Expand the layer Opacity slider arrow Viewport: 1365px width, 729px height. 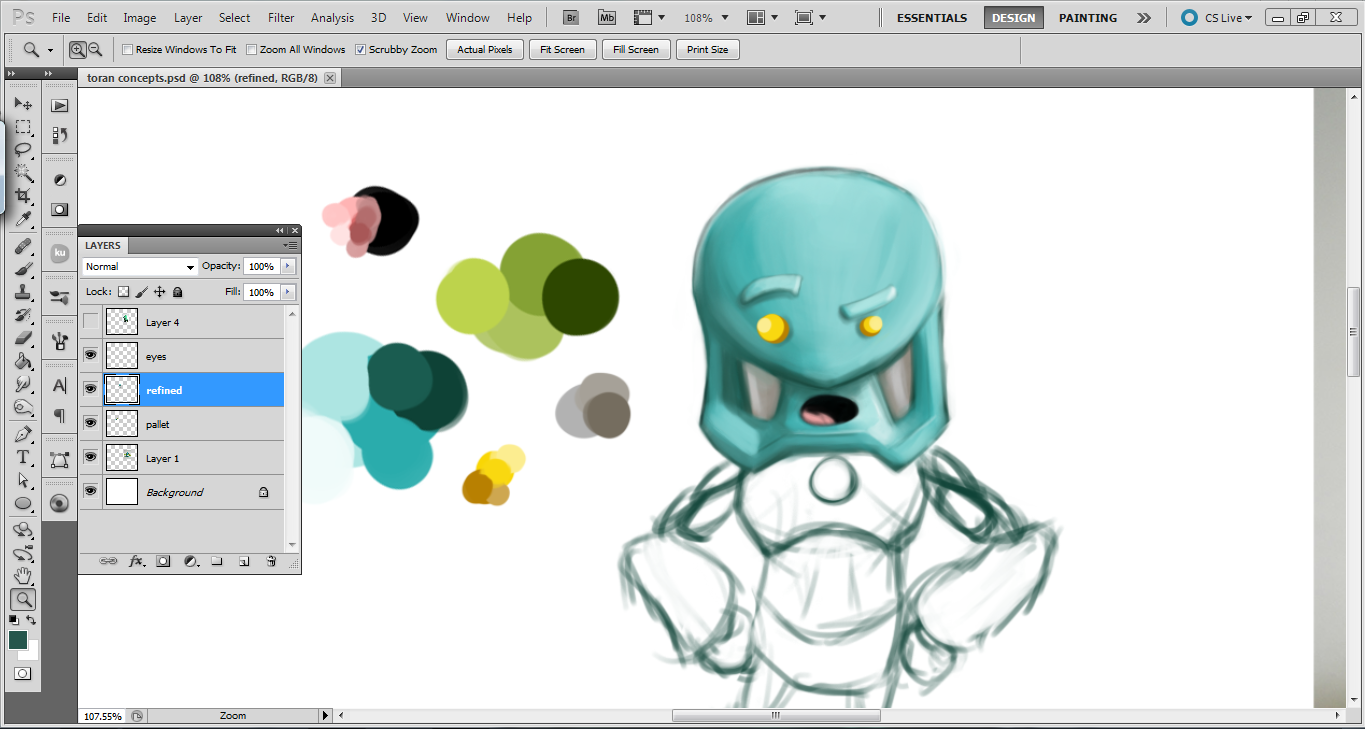pos(288,267)
